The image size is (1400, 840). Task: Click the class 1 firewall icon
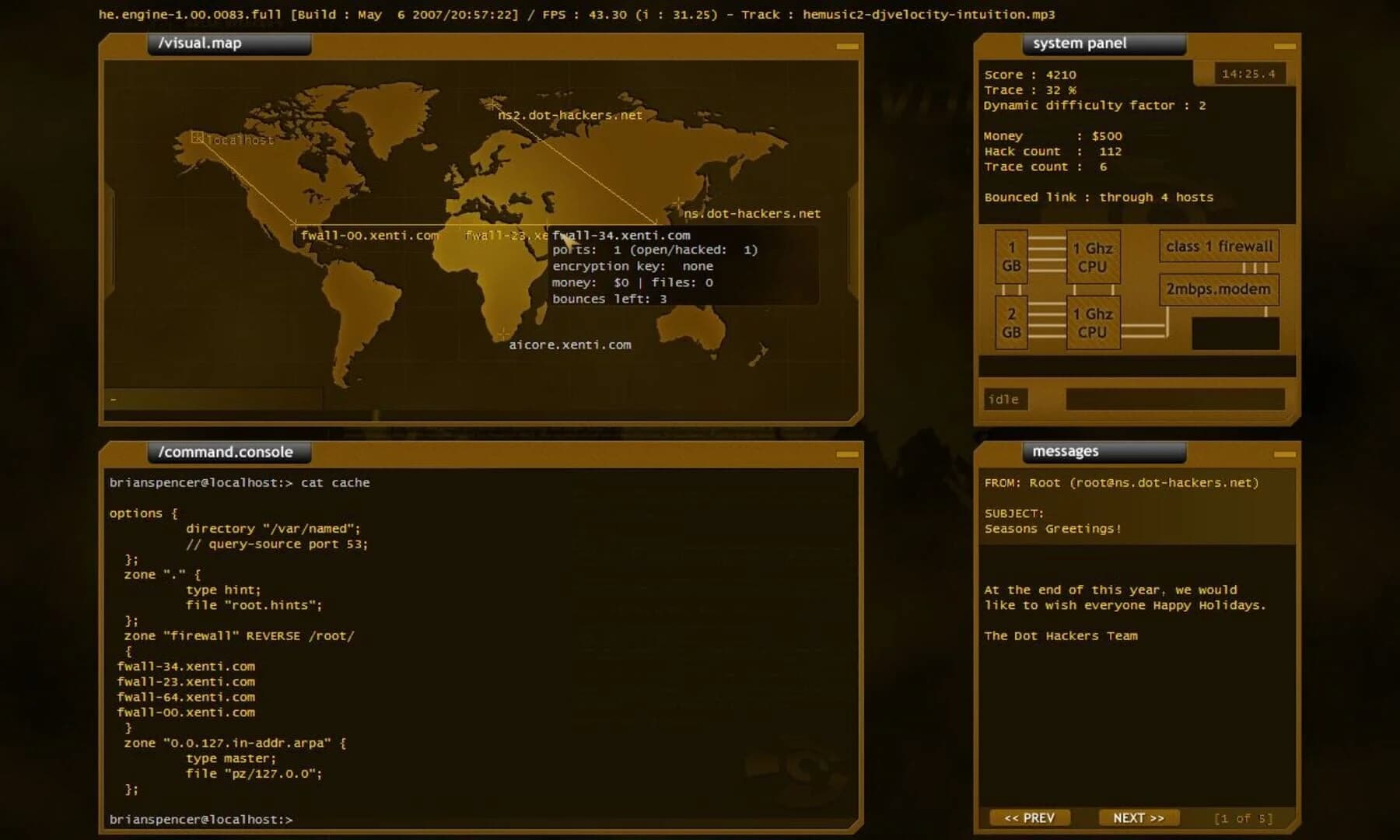pyautogui.click(x=1218, y=245)
